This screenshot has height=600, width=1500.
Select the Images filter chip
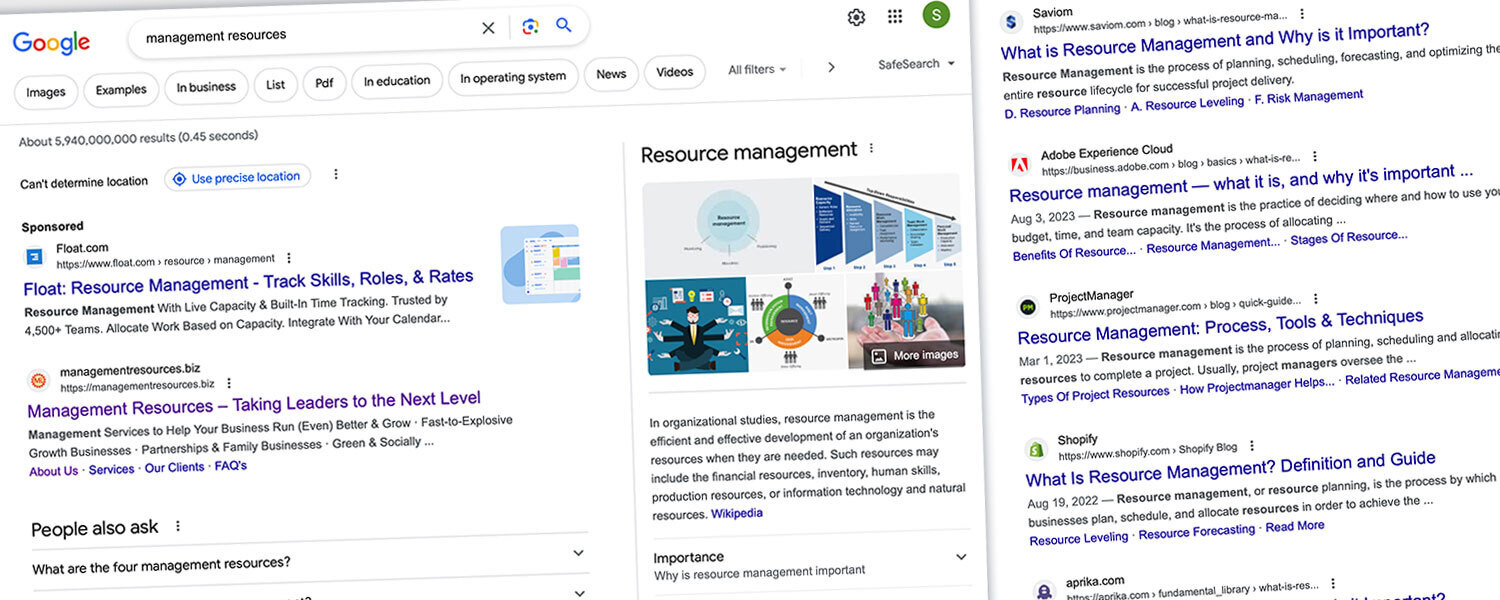pos(46,92)
